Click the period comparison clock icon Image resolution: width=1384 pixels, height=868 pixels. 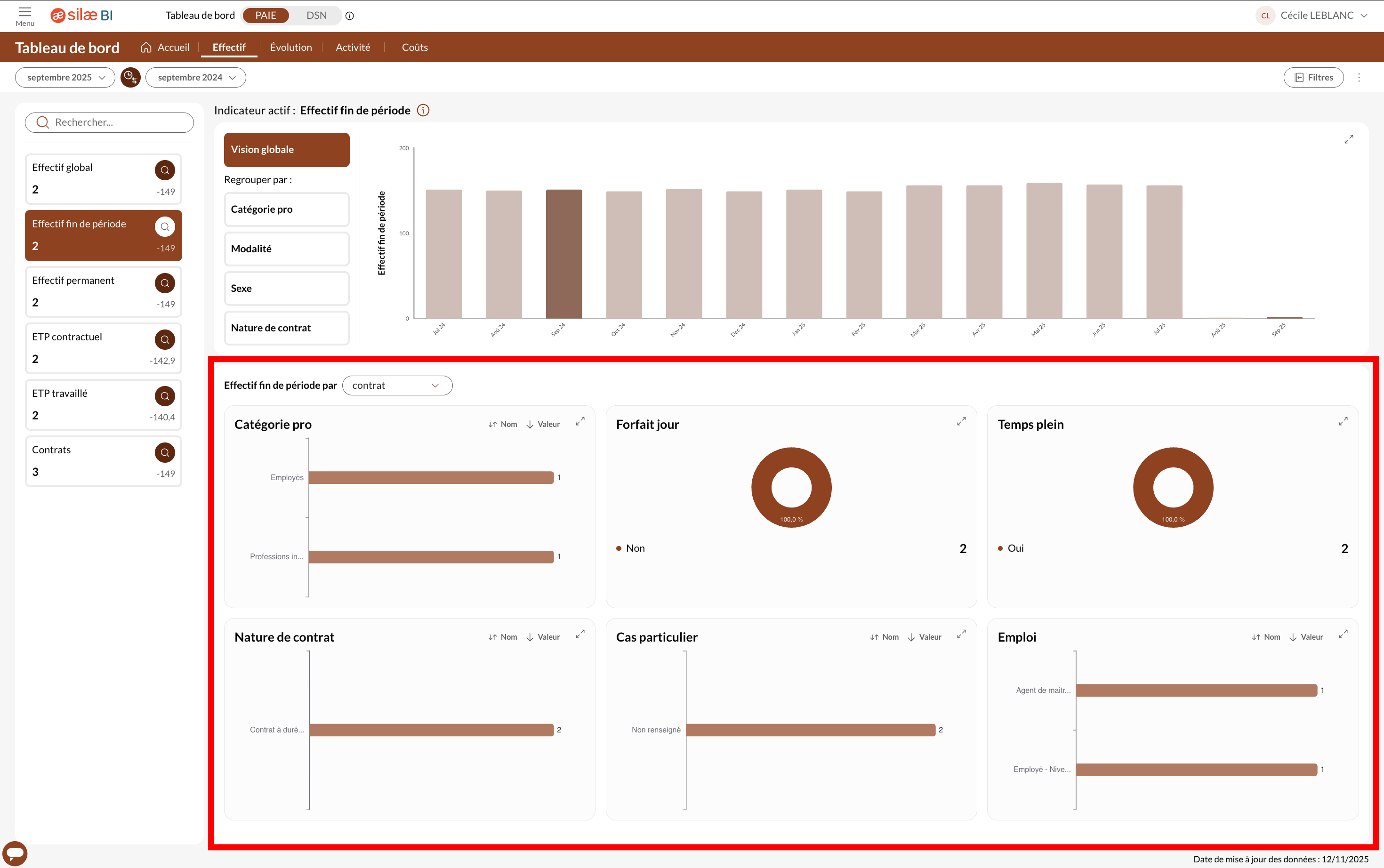coord(130,78)
